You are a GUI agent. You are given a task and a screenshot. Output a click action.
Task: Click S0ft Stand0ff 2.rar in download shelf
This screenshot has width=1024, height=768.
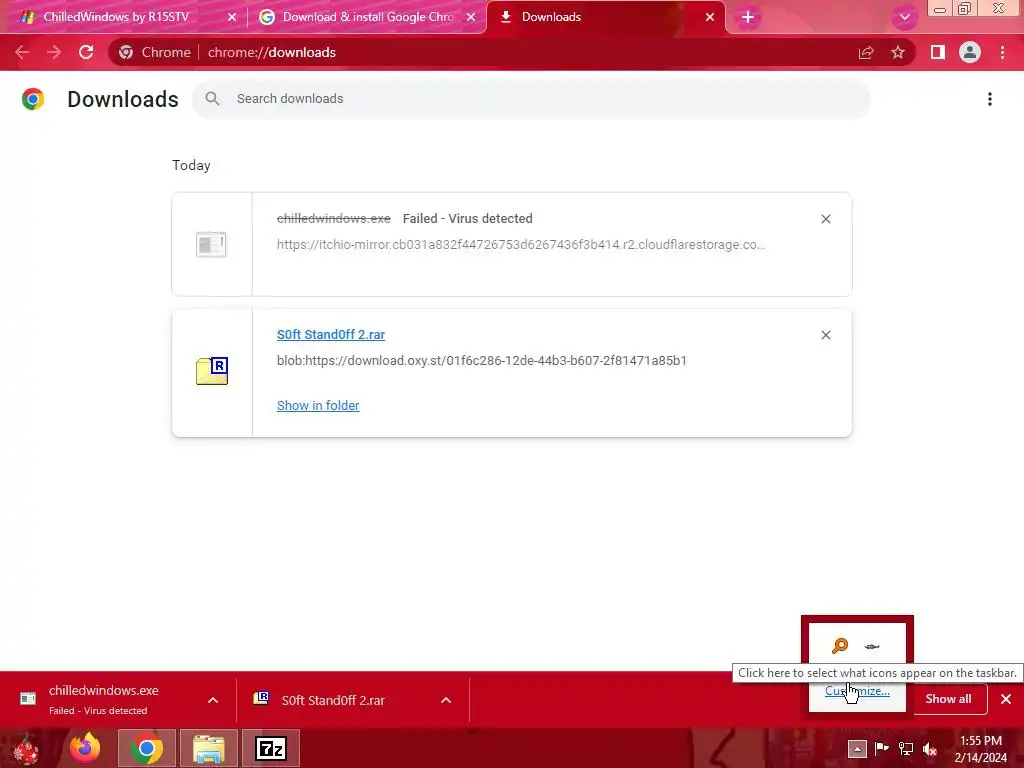(333, 700)
